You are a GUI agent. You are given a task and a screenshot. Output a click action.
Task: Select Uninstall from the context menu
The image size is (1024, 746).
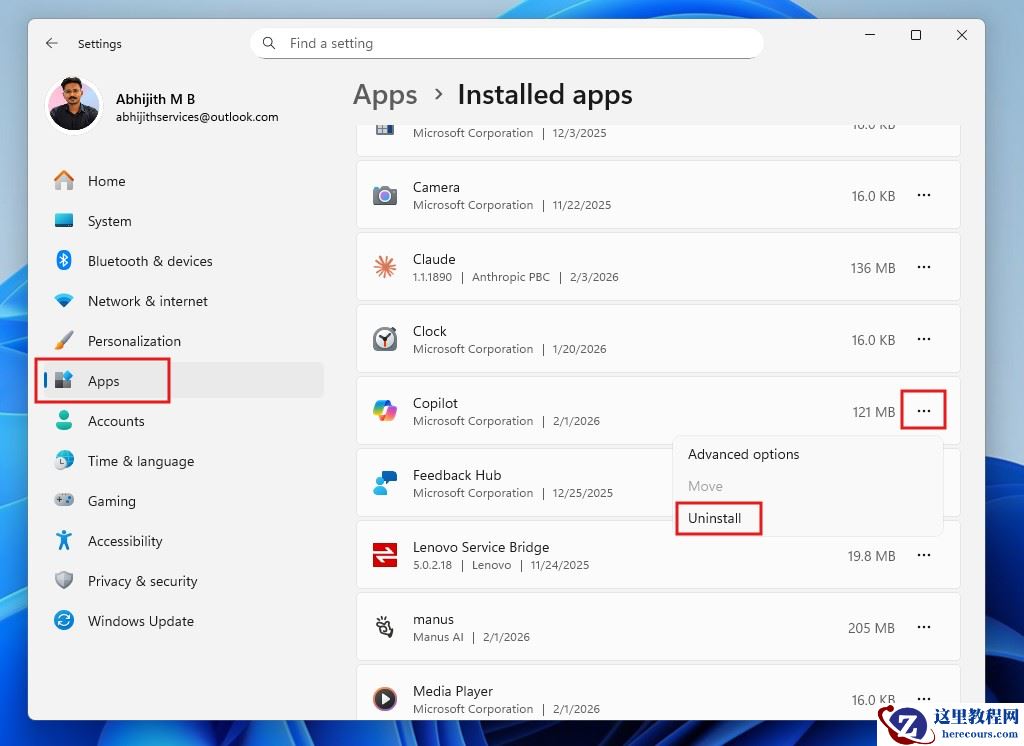coord(716,518)
